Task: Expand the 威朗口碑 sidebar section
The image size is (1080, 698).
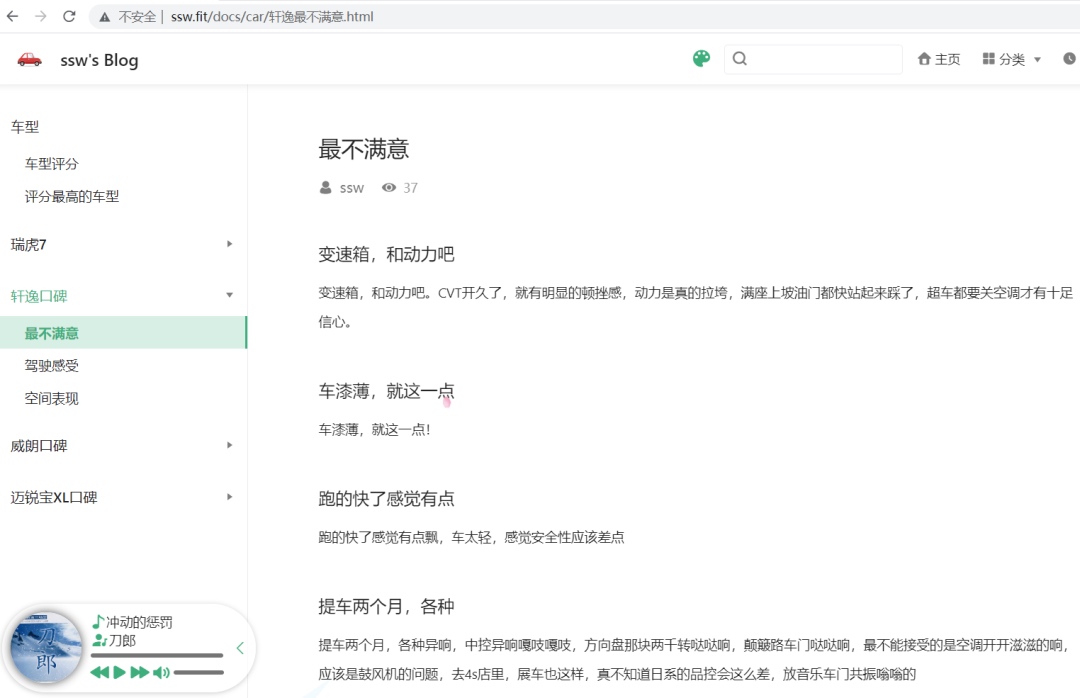Action: click(229, 445)
